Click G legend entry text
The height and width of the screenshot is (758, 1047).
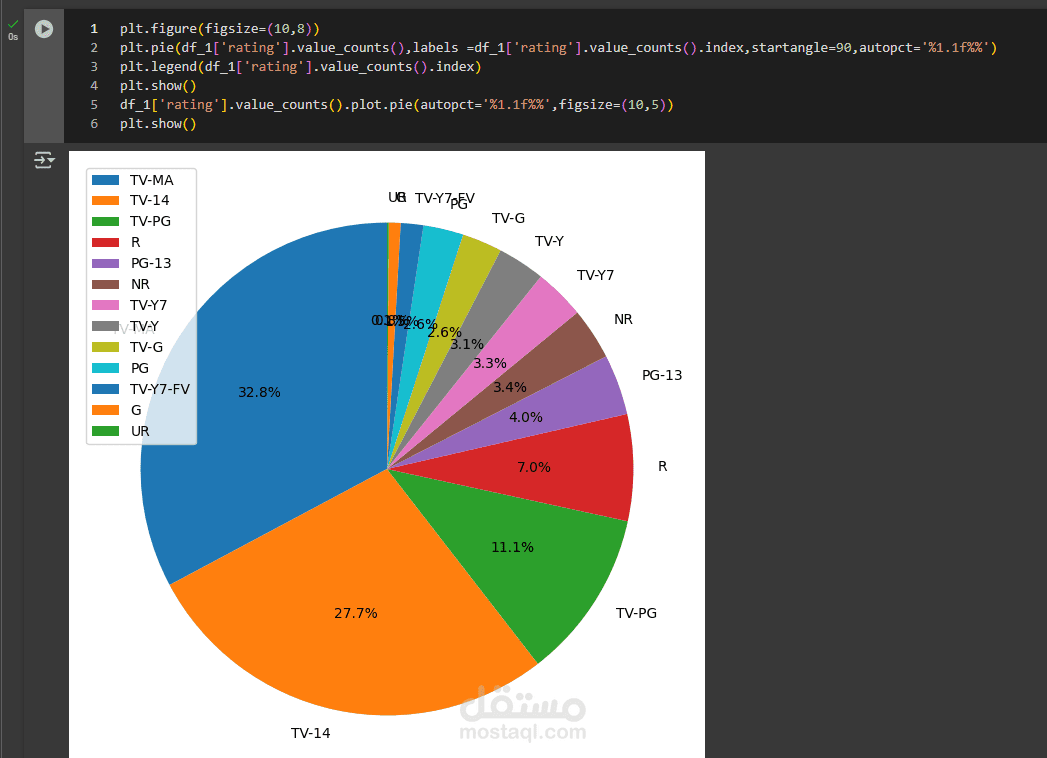click(136, 410)
